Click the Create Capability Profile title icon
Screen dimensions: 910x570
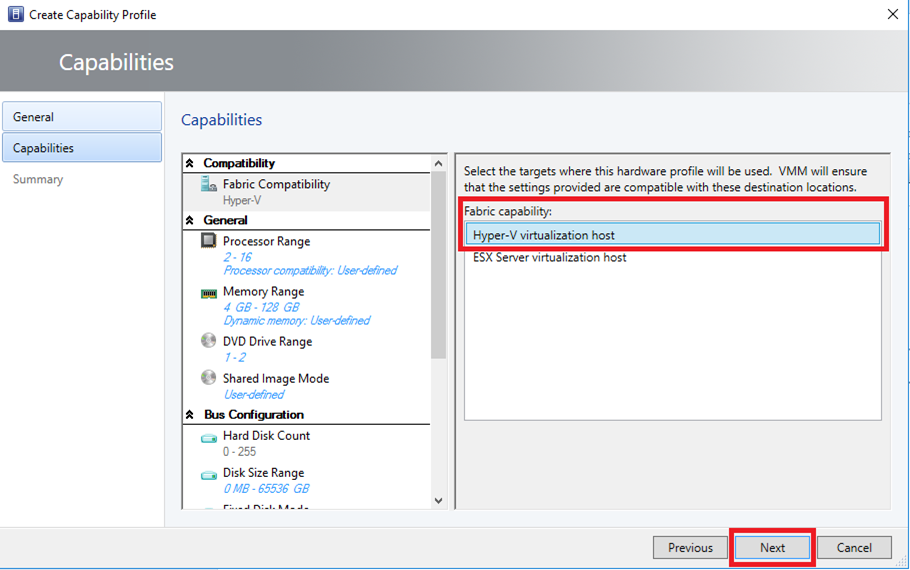coord(15,15)
